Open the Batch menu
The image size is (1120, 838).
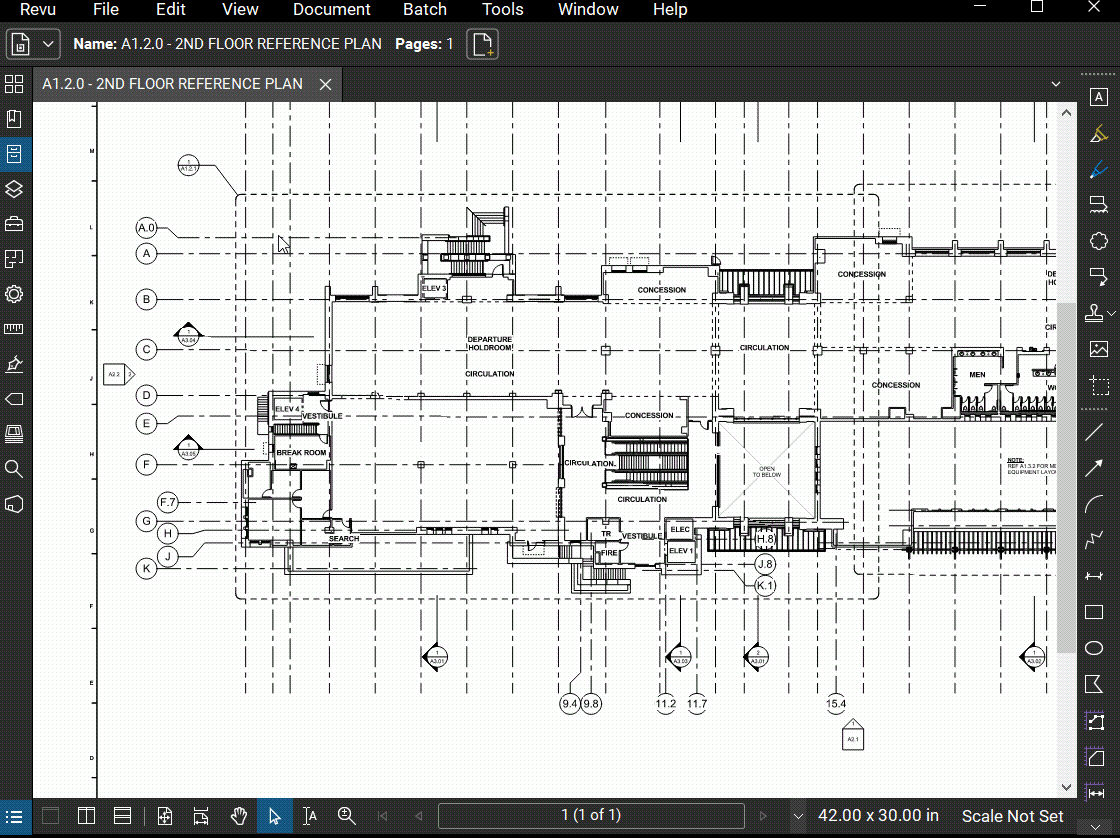[x=424, y=10]
